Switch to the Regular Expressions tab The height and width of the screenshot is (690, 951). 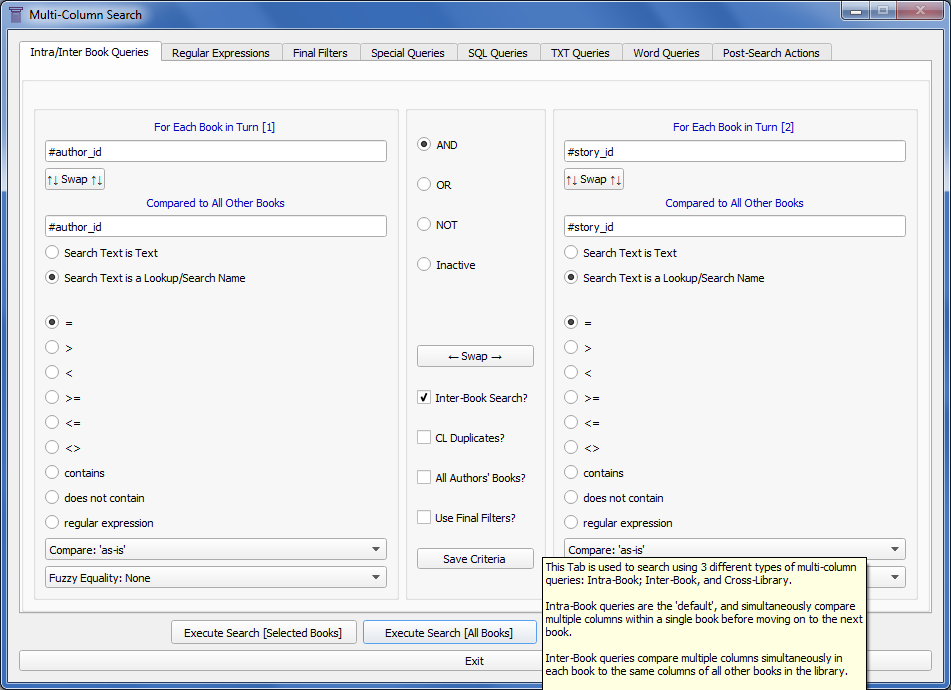221,53
